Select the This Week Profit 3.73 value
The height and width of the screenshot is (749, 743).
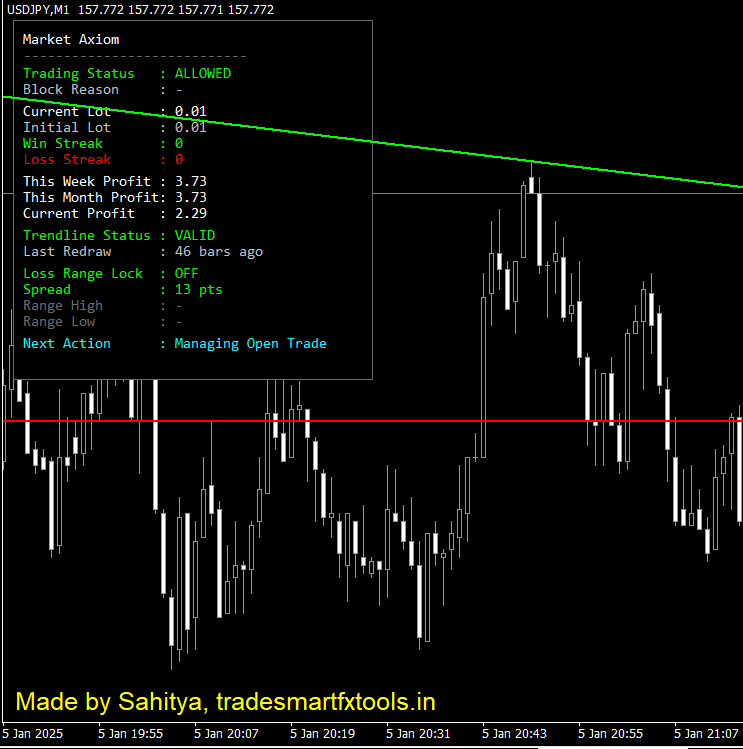(x=190, y=181)
